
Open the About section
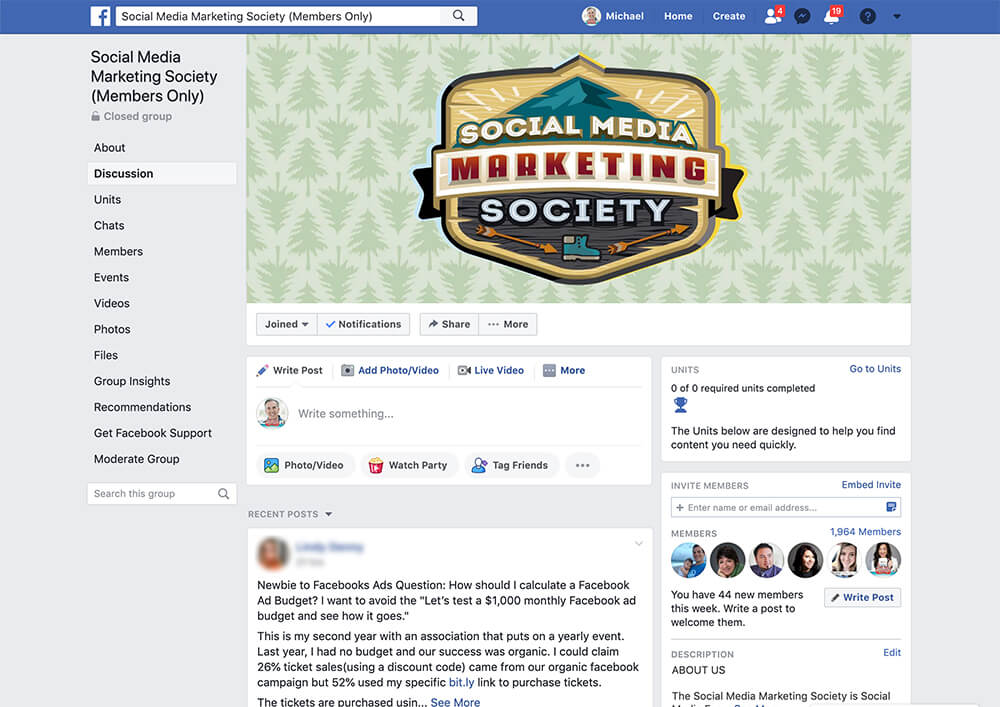pyautogui.click(x=110, y=148)
